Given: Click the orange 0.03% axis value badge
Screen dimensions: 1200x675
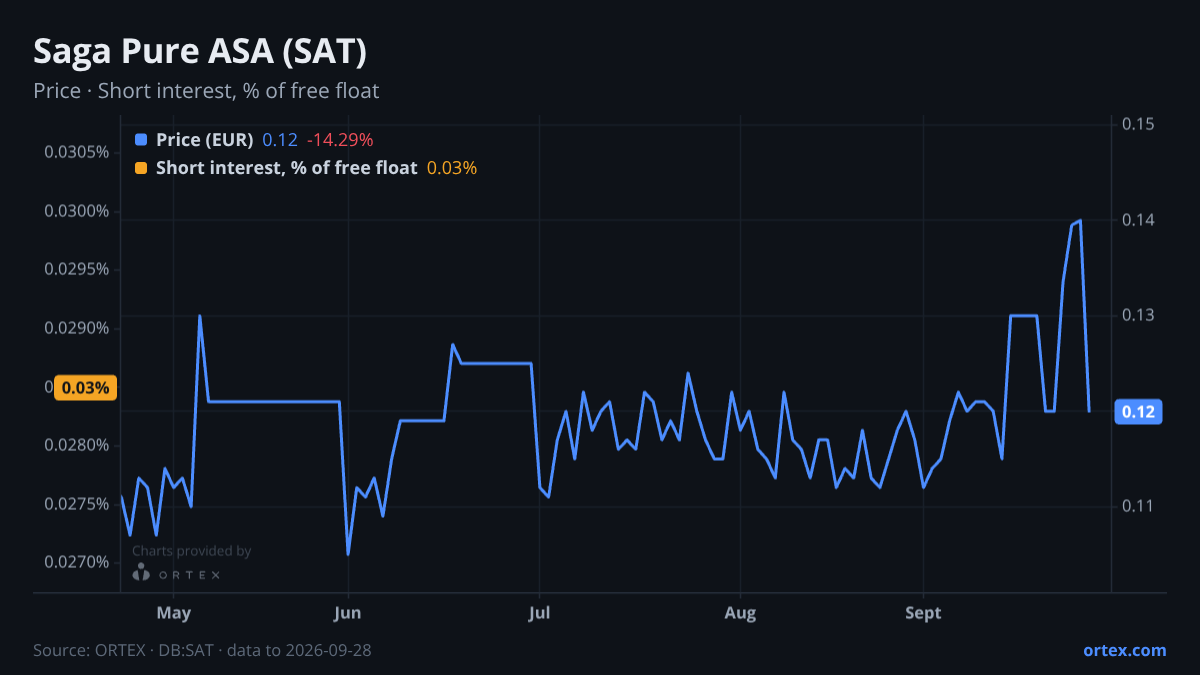Looking at the screenshot, I should (x=86, y=388).
